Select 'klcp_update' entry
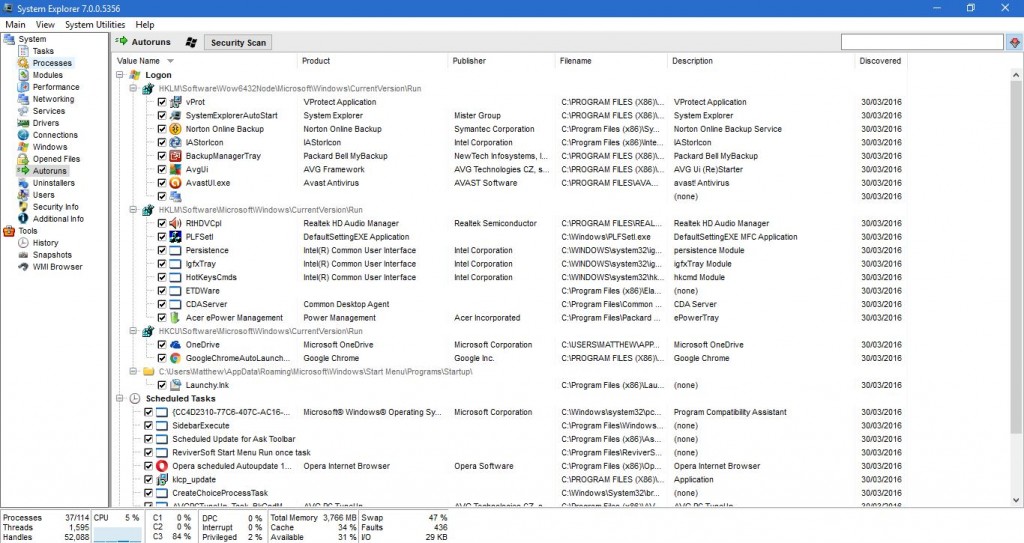The width and height of the screenshot is (1024, 543). tap(194, 480)
